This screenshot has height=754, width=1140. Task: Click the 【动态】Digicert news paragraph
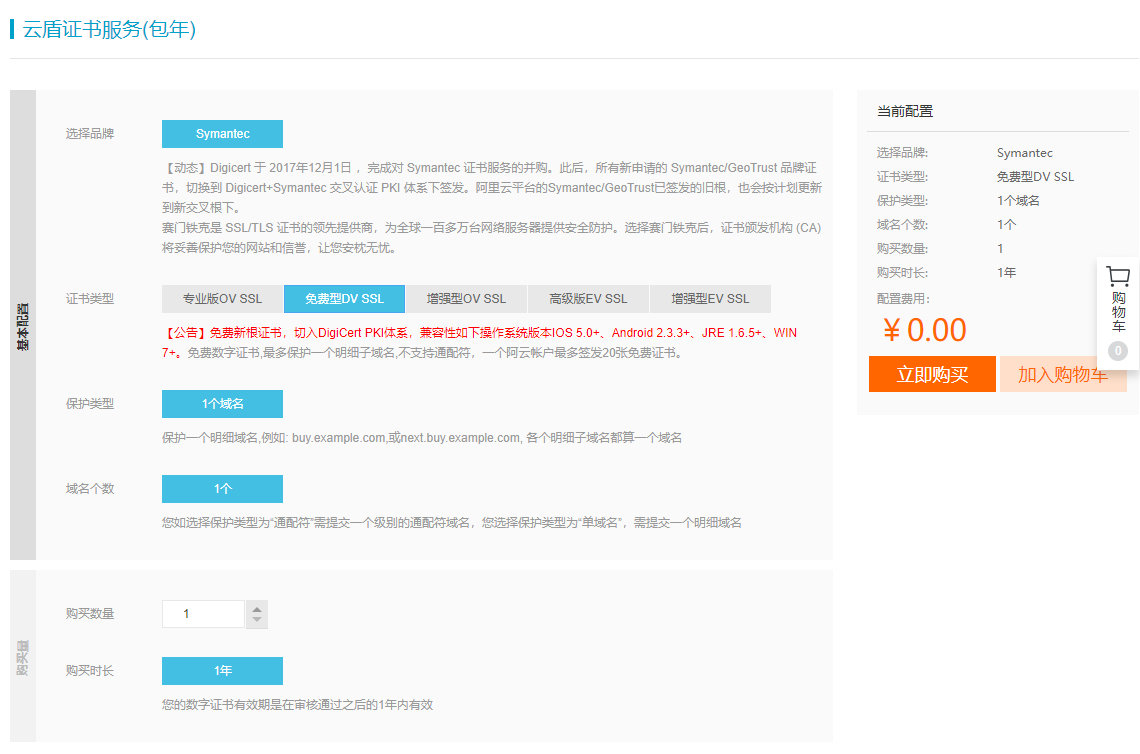click(491, 188)
